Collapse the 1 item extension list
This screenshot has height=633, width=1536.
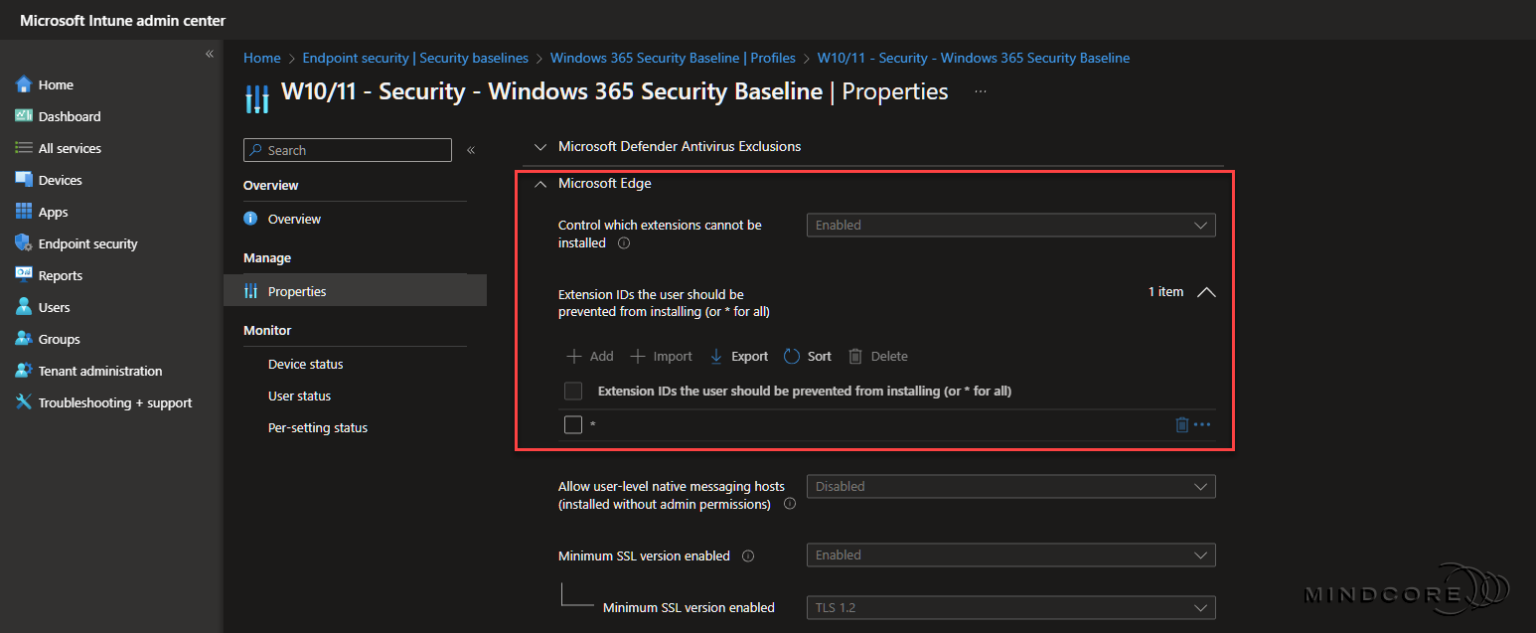coord(1206,292)
